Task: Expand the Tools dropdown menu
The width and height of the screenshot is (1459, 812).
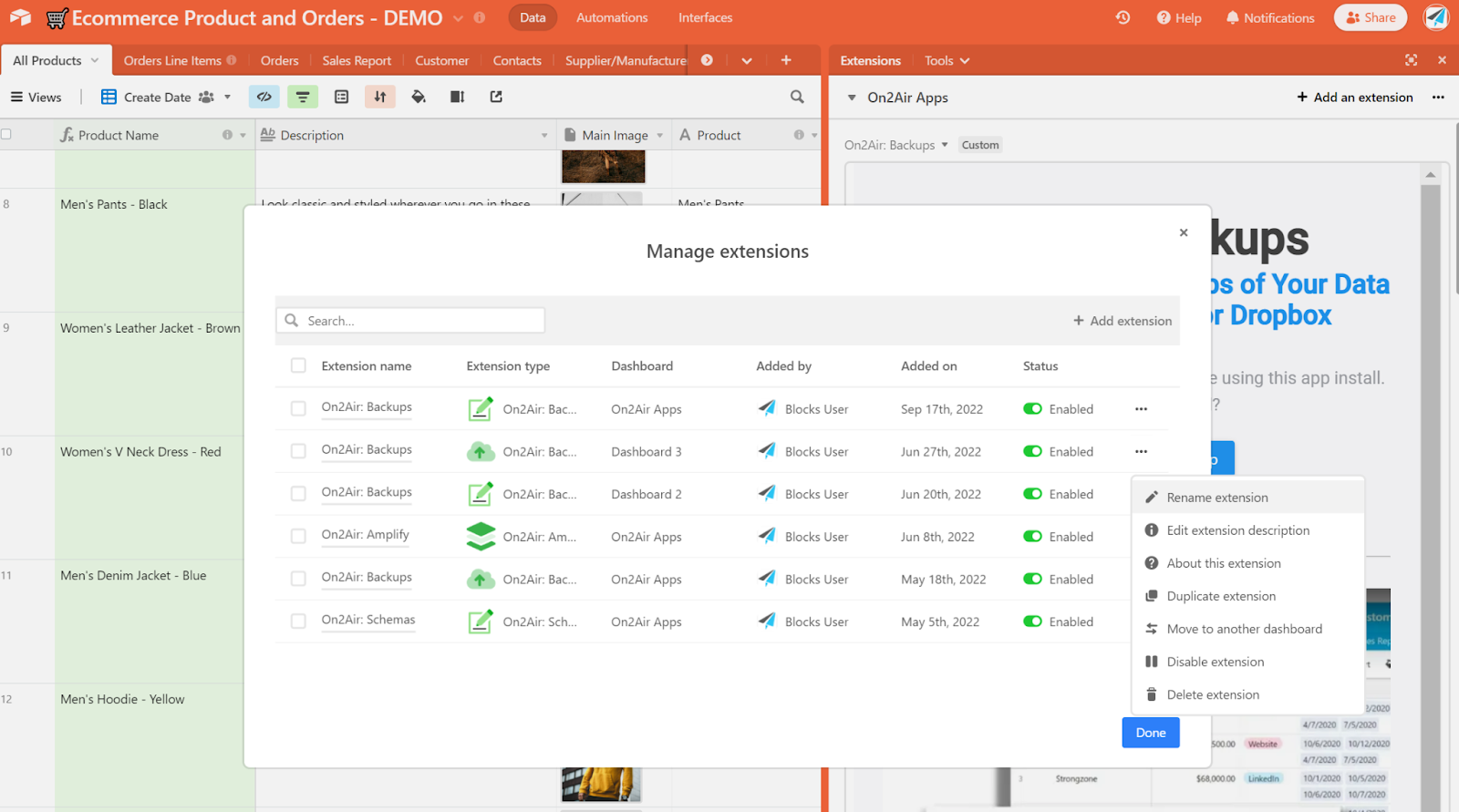Action: [x=947, y=61]
